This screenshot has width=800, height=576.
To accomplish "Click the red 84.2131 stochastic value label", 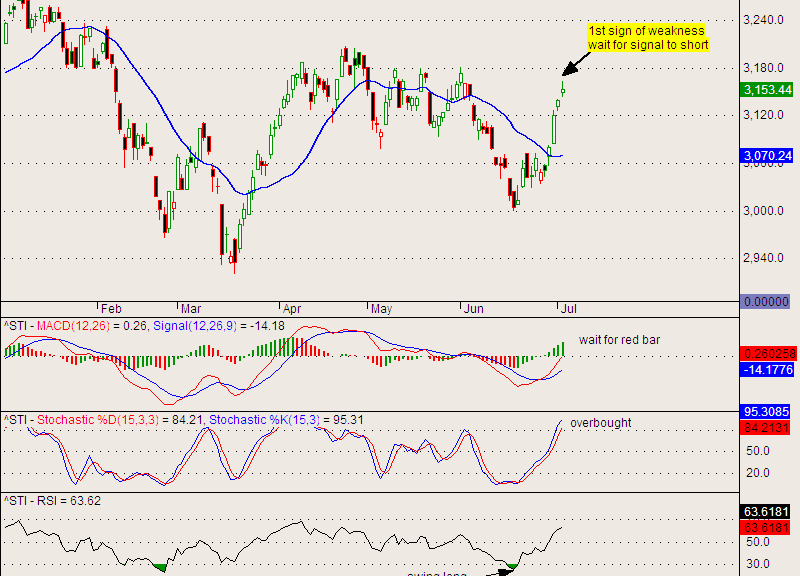I will coord(767,427).
